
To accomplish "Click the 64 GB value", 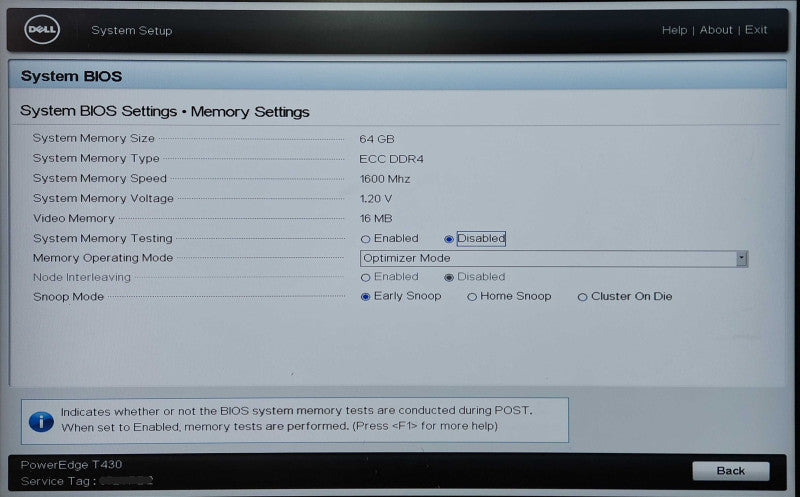I will [377, 139].
